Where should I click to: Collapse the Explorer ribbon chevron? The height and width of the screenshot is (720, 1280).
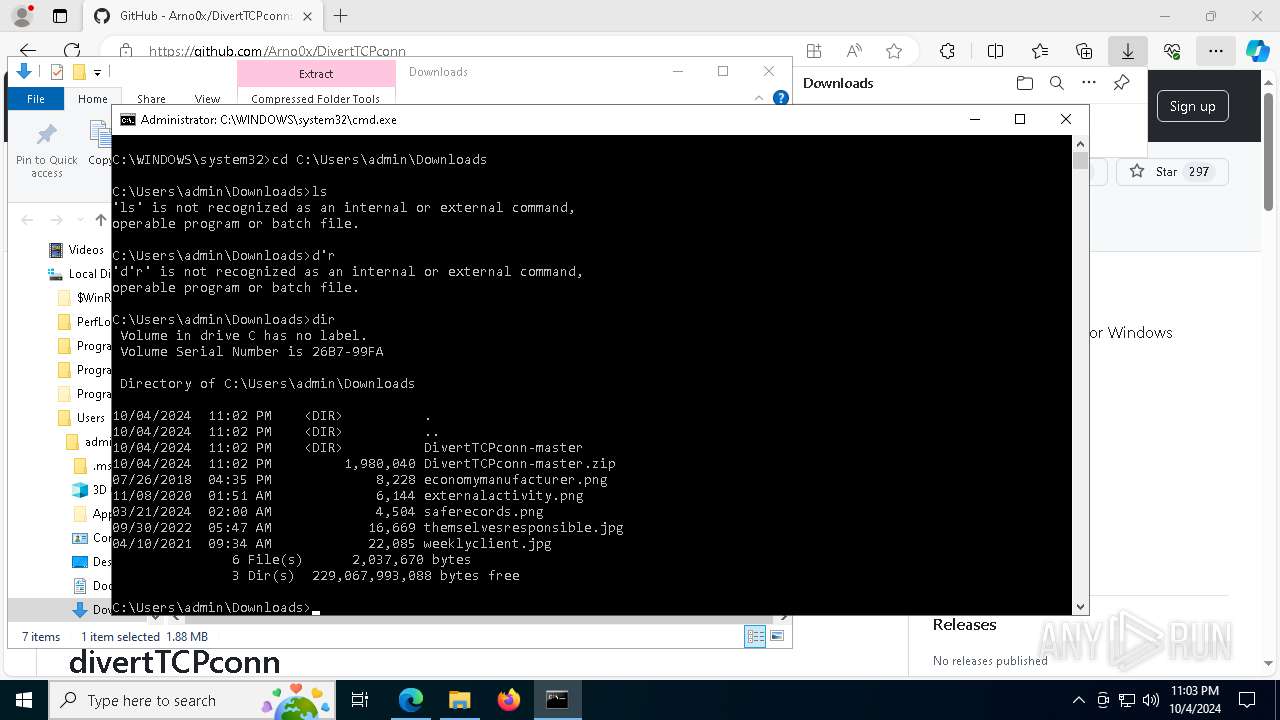[x=758, y=98]
